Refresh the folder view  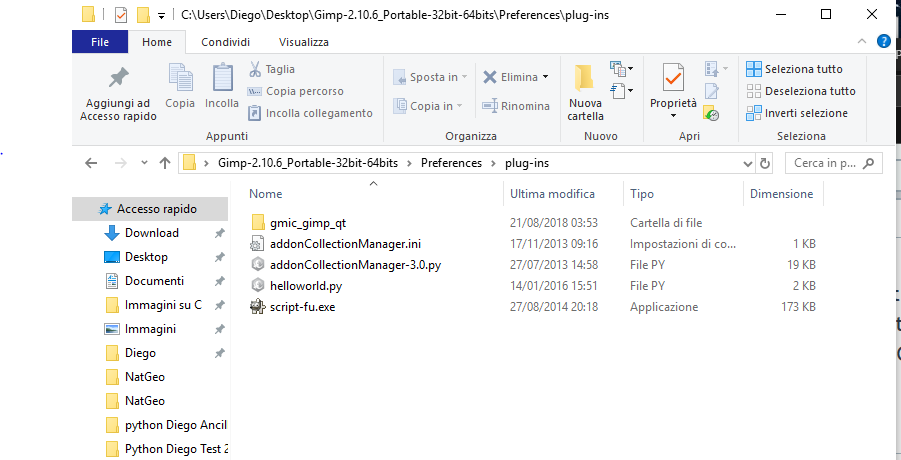(x=764, y=164)
